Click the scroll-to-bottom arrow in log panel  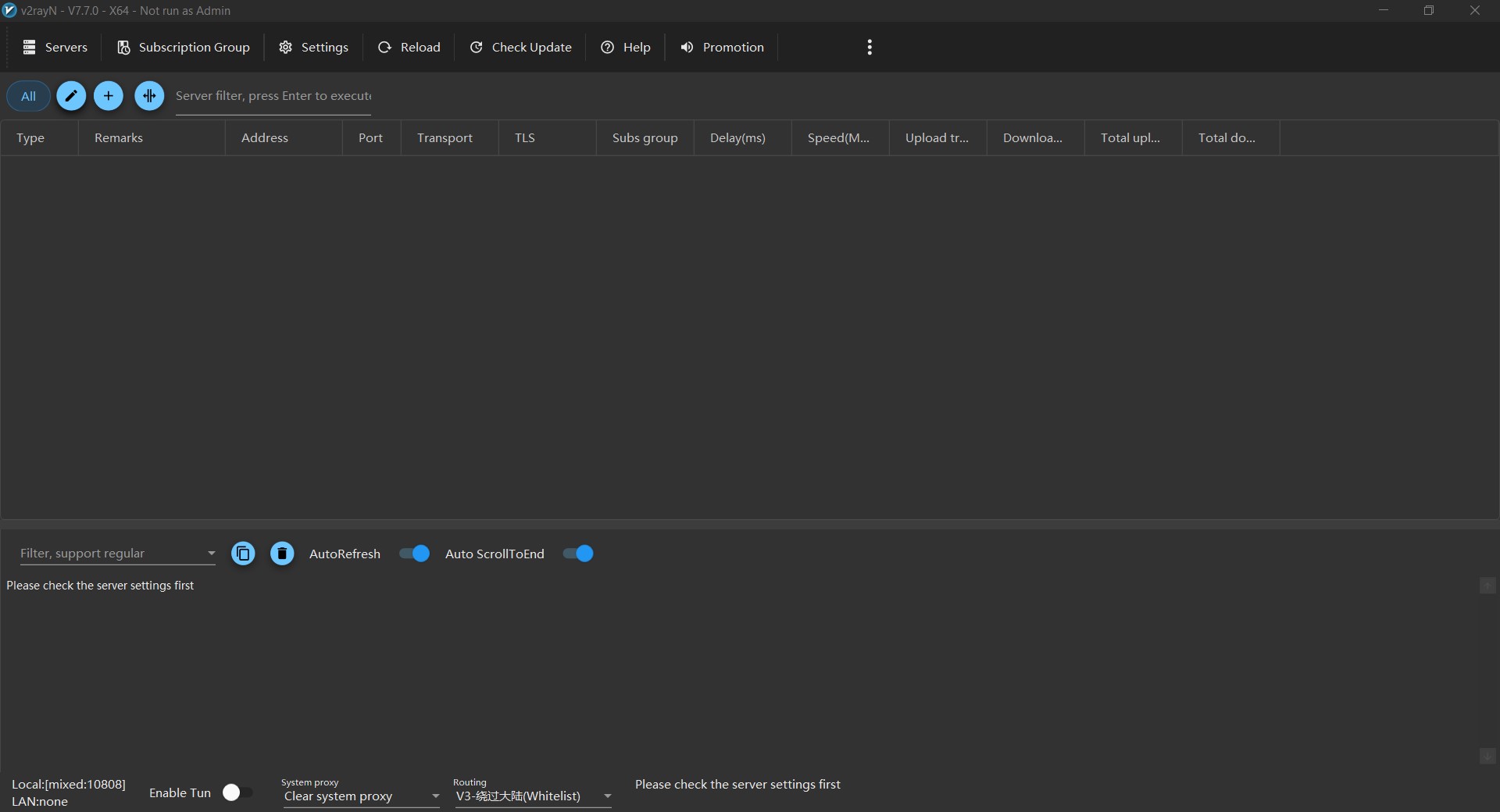1487,756
